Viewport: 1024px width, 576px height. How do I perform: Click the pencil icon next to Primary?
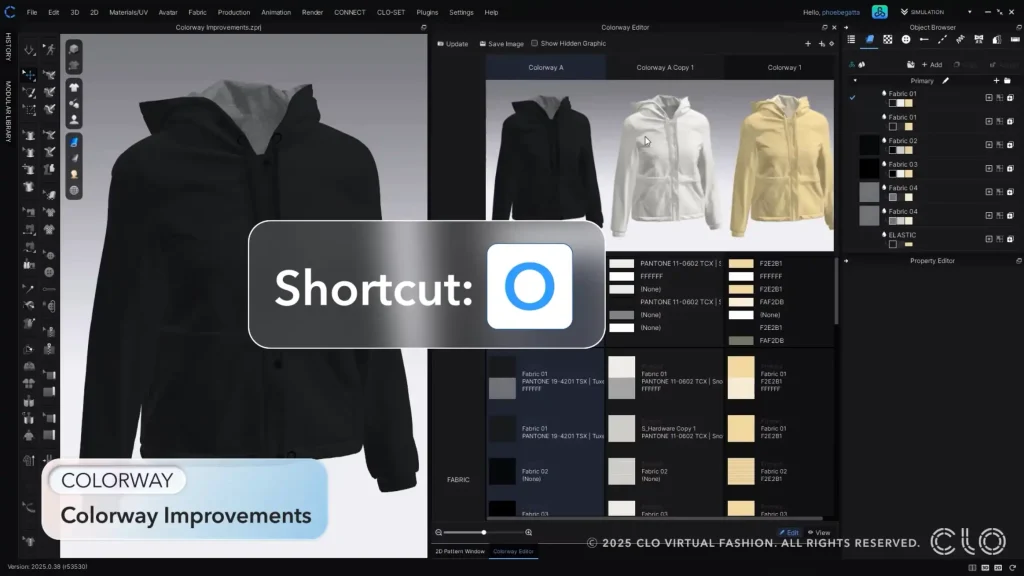pos(945,80)
